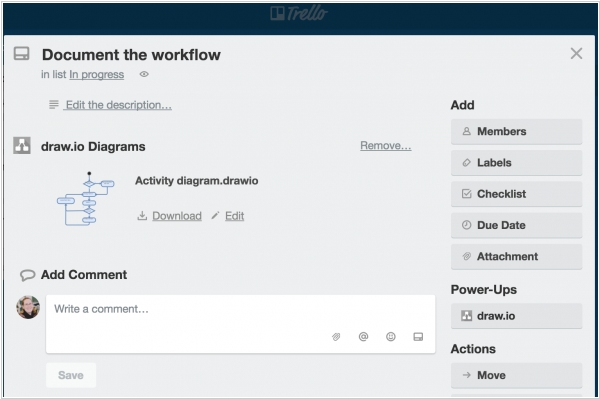Click the attachment paperclip icon in comment box

pyautogui.click(x=336, y=337)
